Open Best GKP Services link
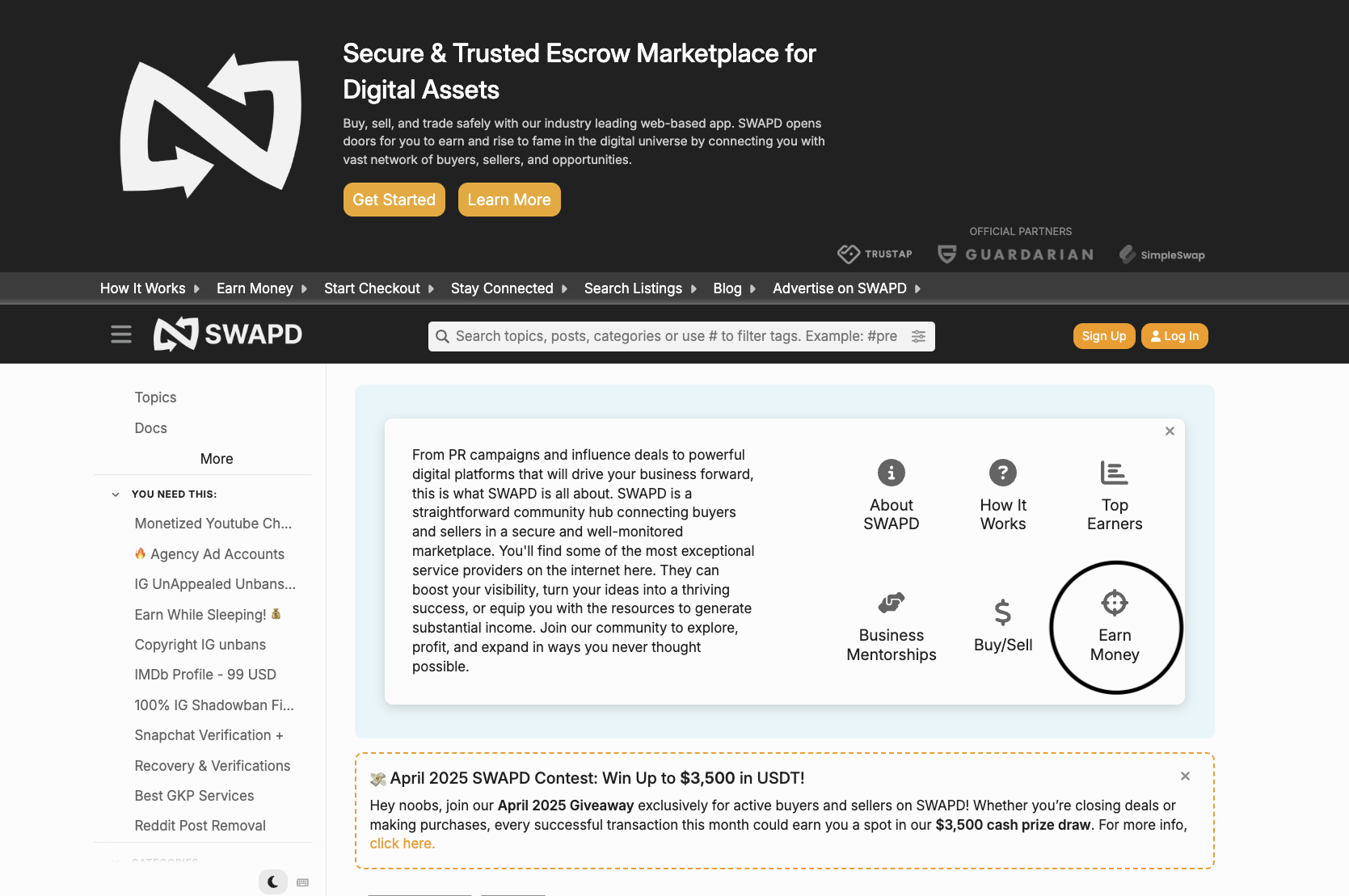 tap(194, 796)
